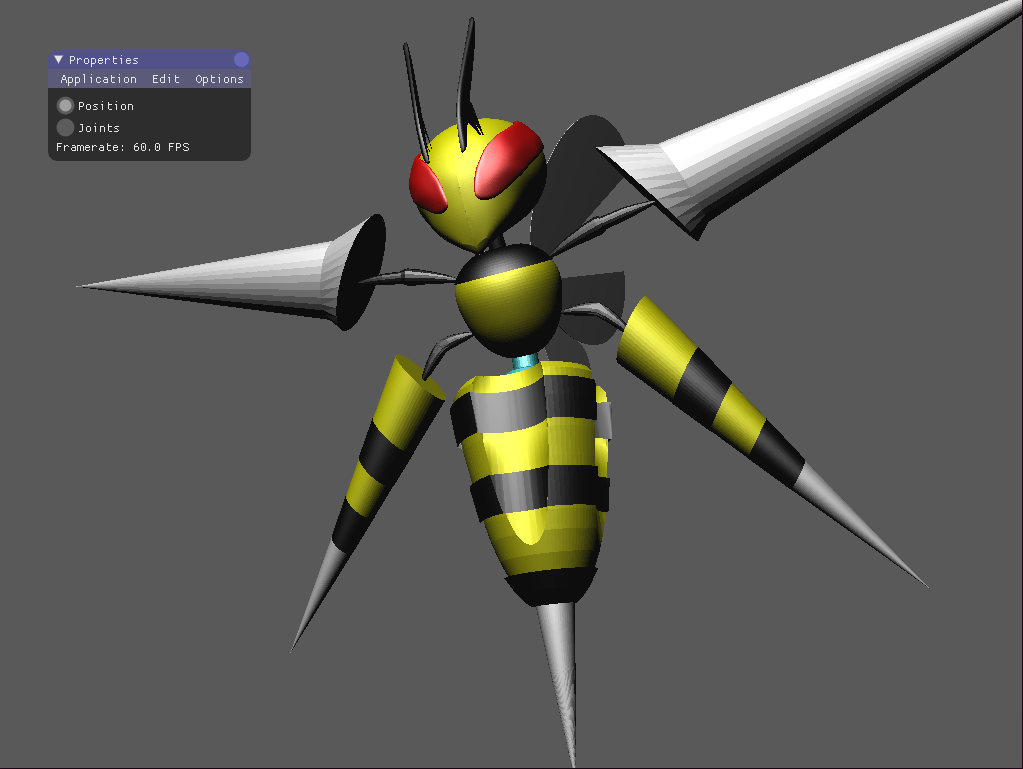Click the Framerate: 60.0 FPS text
The height and width of the screenshot is (769, 1023).
pyautogui.click(x=123, y=147)
